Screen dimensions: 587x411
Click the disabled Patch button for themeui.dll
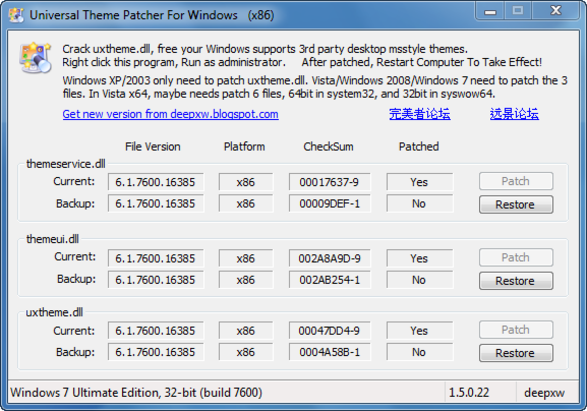516,258
